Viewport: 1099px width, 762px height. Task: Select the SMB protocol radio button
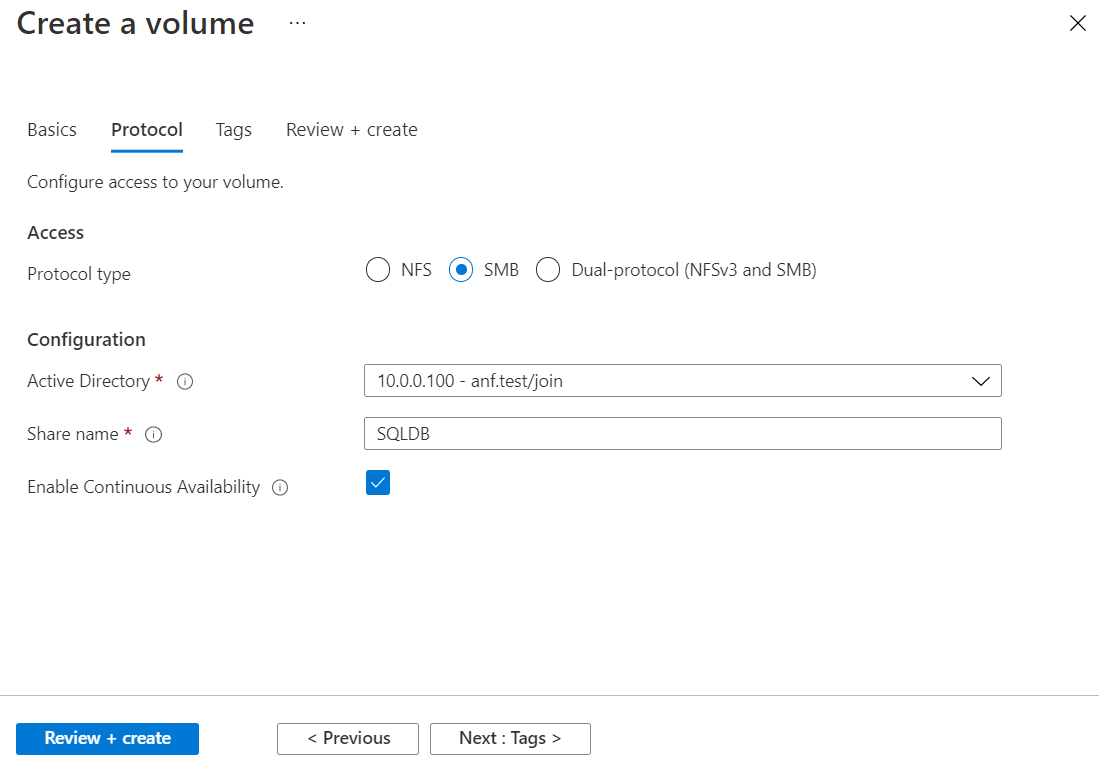(461, 270)
